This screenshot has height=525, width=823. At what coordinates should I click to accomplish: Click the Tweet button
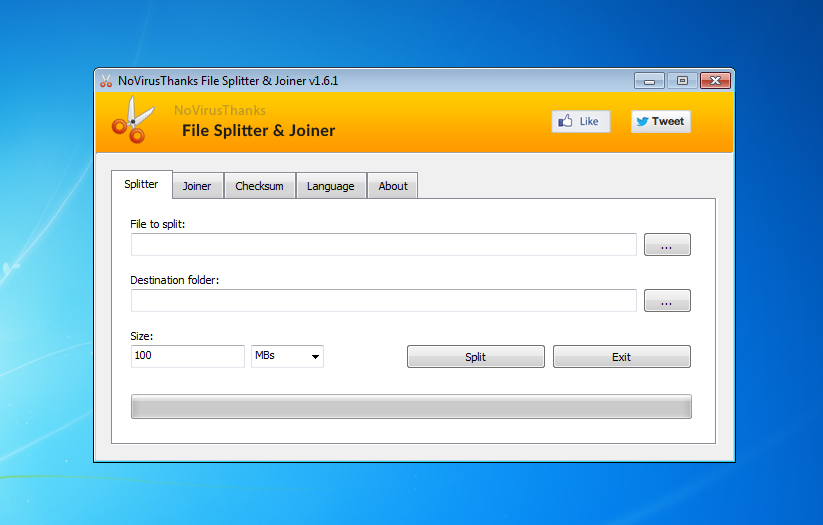(x=660, y=122)
